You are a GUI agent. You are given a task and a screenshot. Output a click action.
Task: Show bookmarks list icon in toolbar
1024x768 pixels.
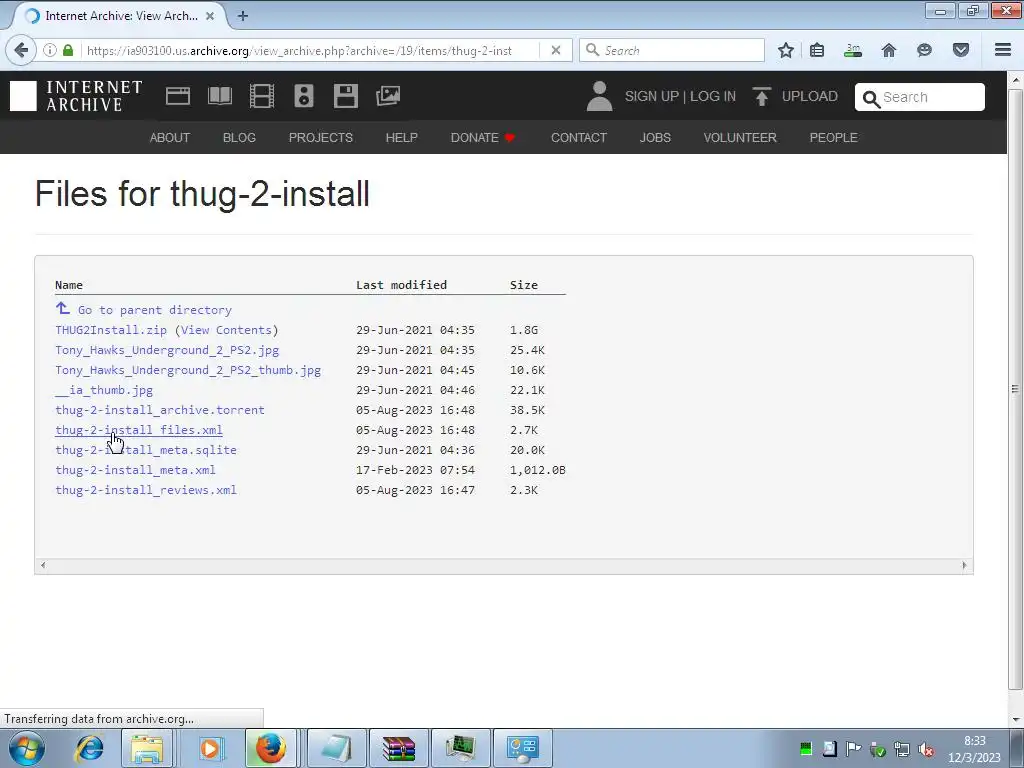coord(817,50)
